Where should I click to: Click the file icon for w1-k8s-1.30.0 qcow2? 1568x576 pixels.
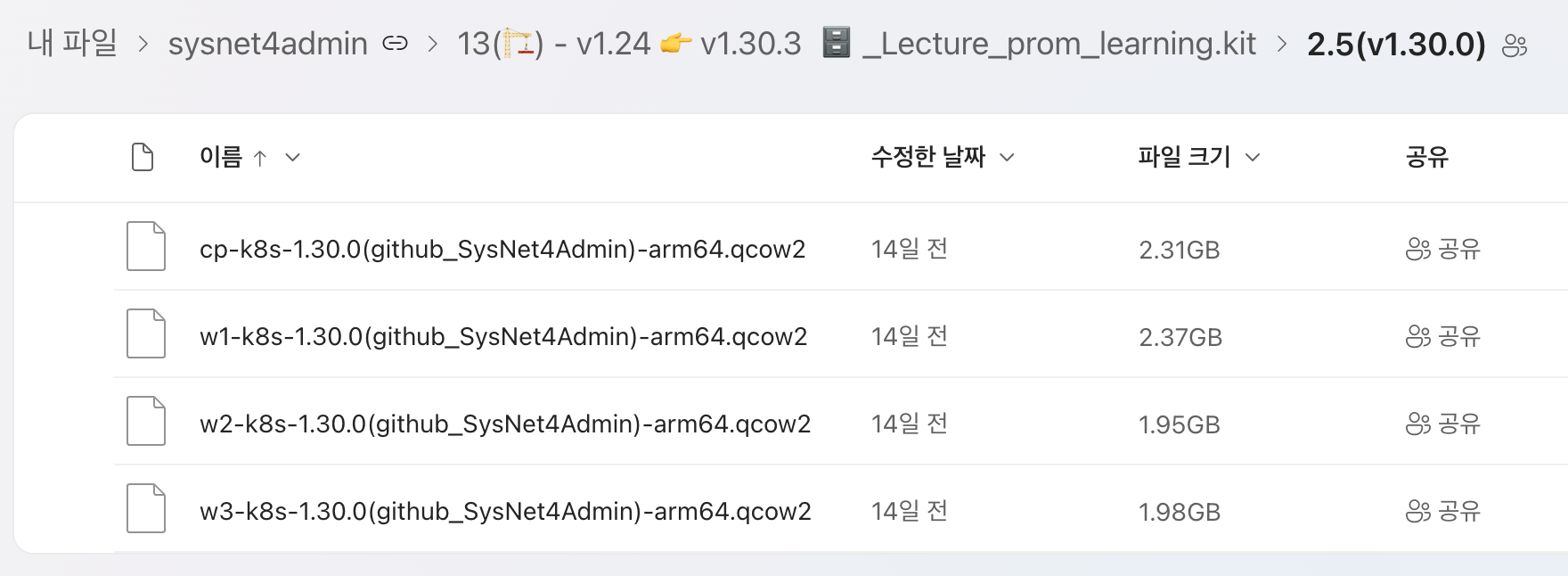coord(146,333)
